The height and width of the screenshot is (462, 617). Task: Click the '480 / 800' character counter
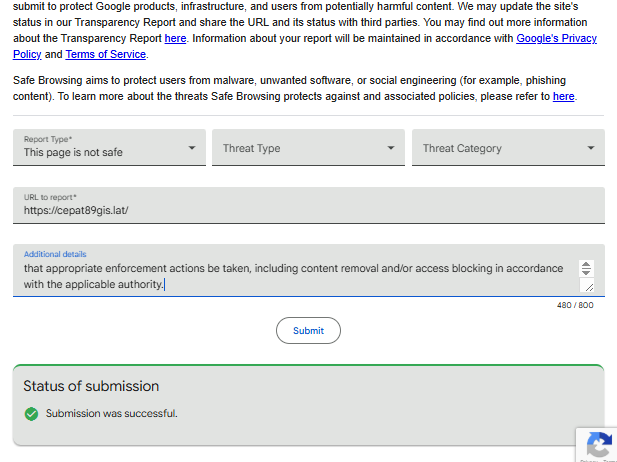tap(575, 305)
